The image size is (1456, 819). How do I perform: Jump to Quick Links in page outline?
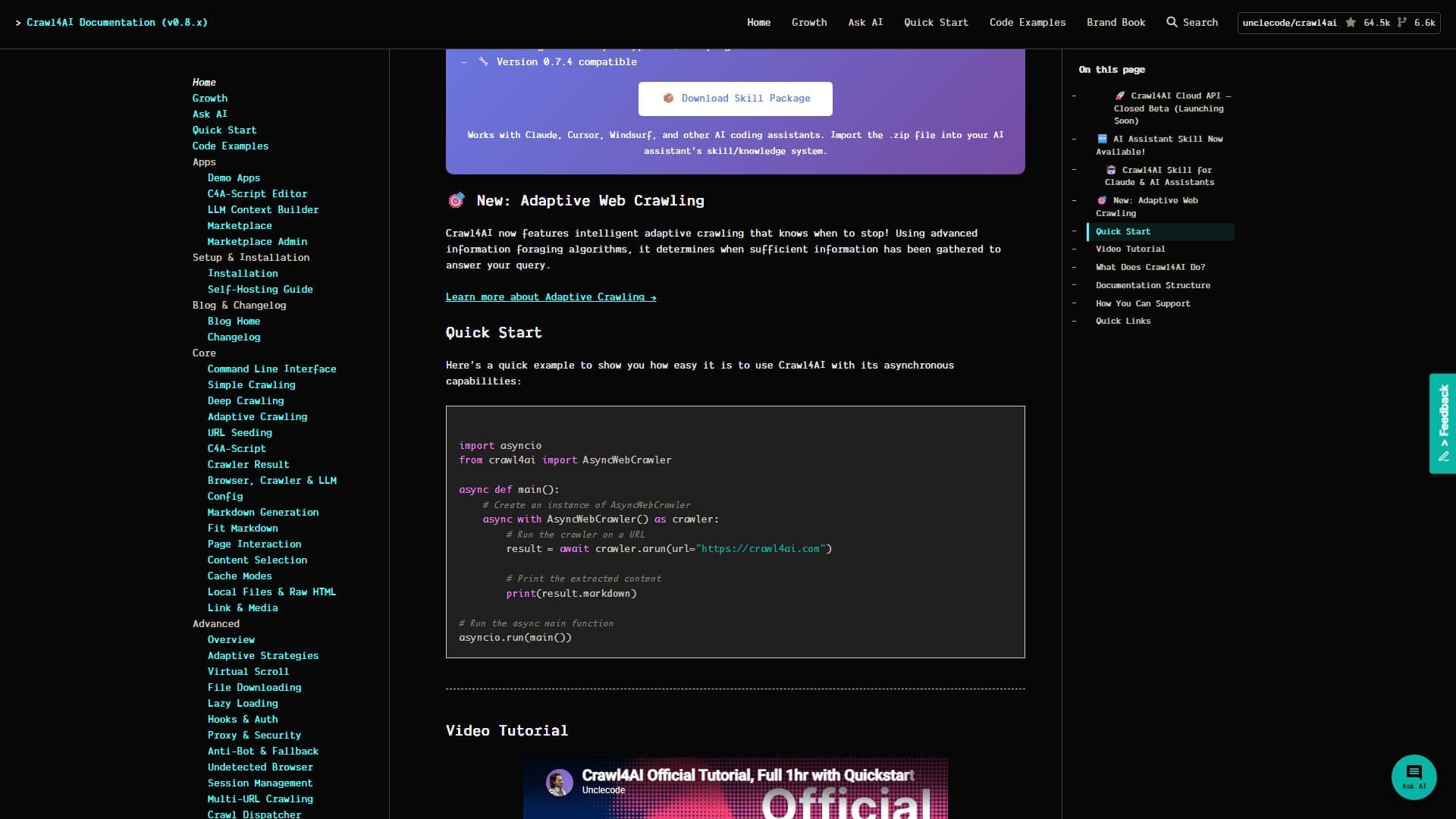[x=1122, y=321]
